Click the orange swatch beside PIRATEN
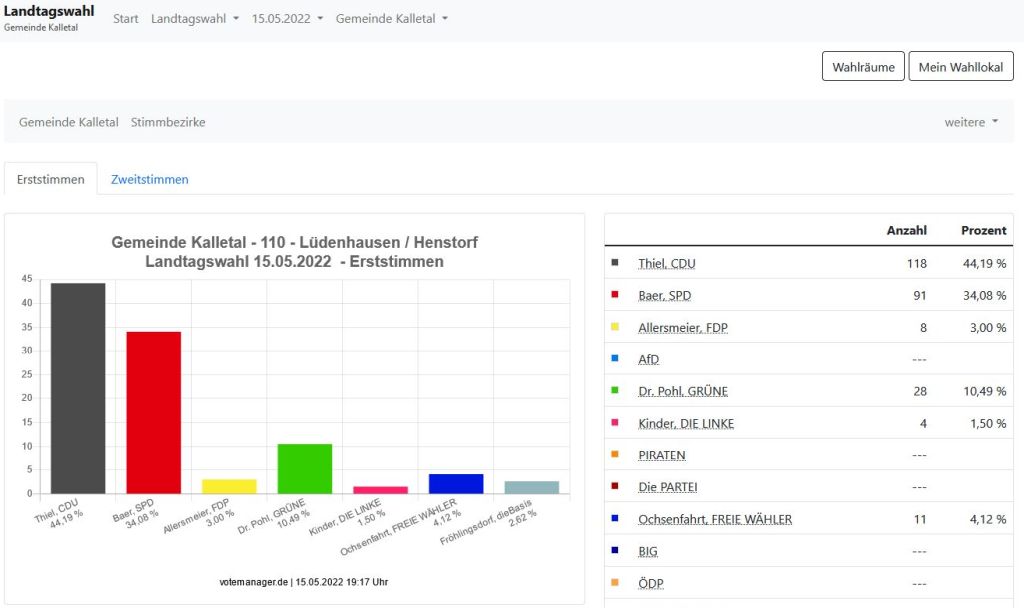 [x=615, y=454]
